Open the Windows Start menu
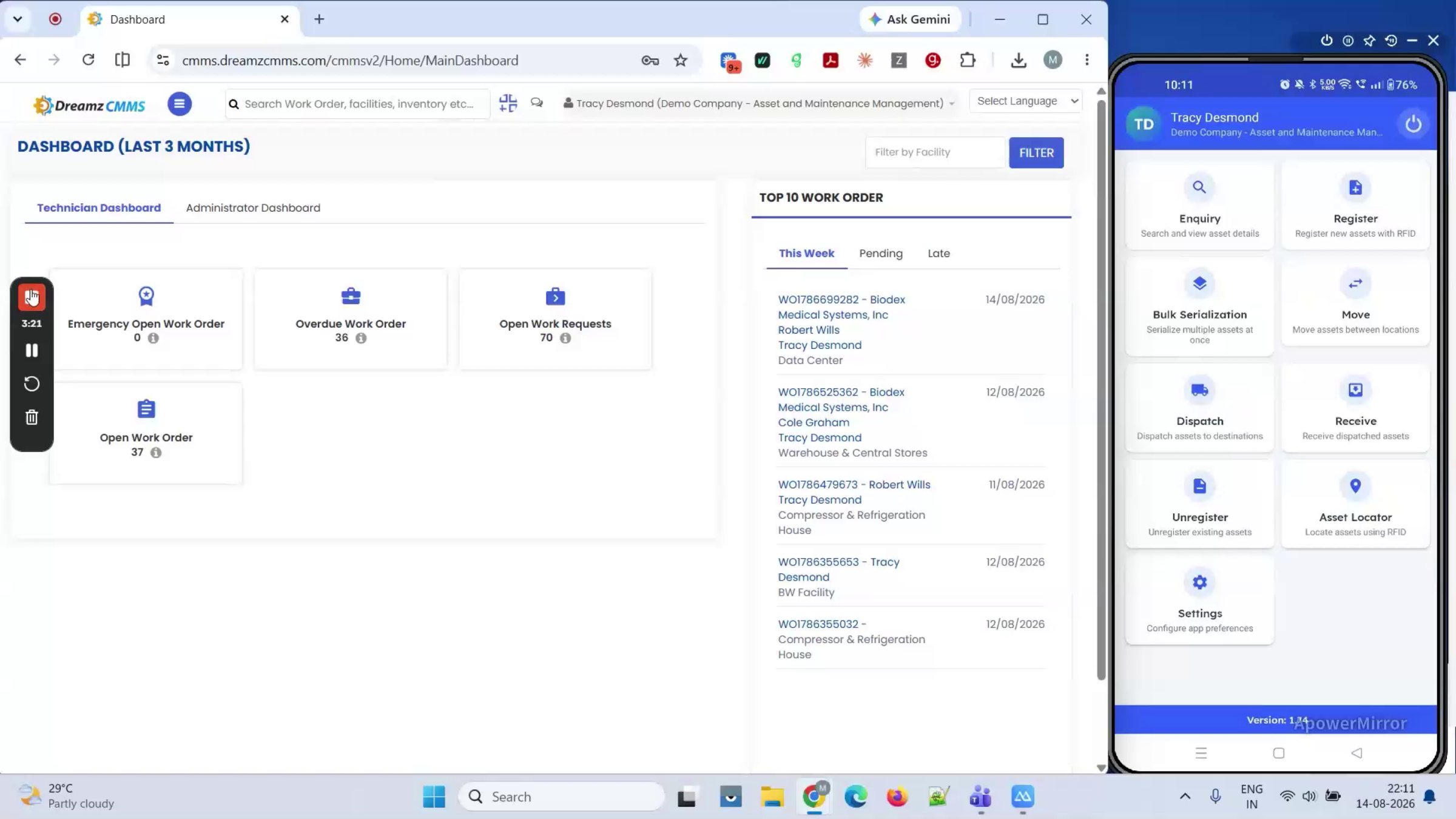Screen dimensions: 1456x819 [x=434, y=797]
